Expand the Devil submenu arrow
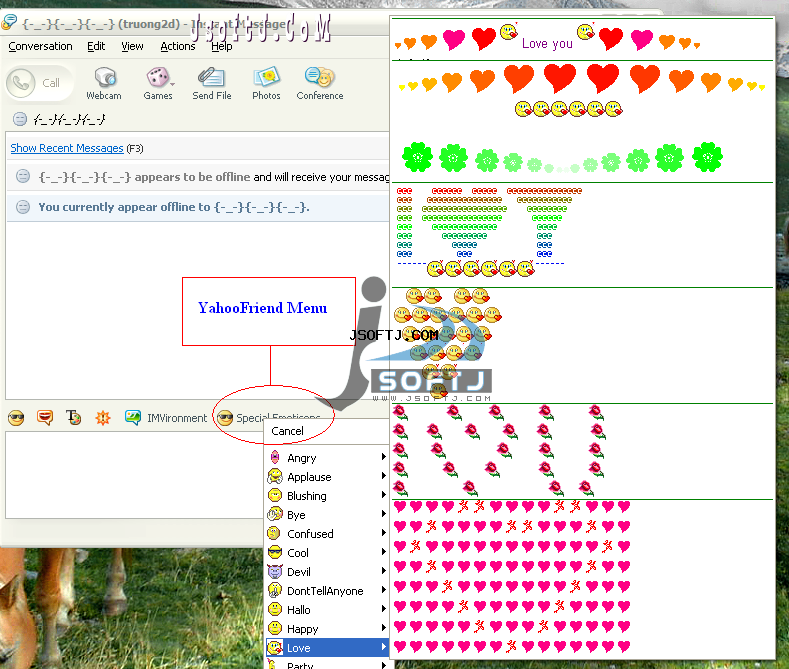This screenshot has width=789, height=669. [383, 571]
